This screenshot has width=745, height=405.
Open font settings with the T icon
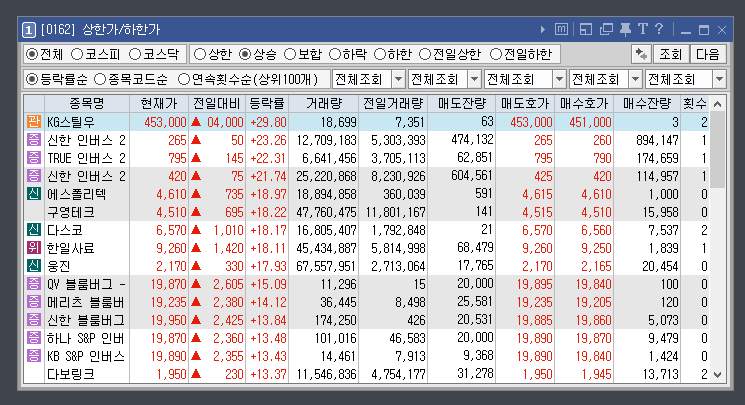(642, 29)
